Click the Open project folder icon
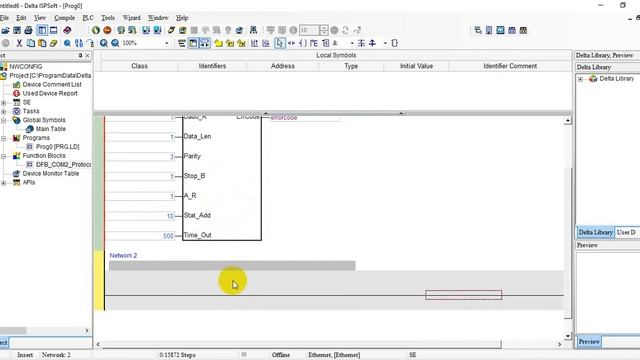This screenshot has height=360, width=640. coord(5,30)
